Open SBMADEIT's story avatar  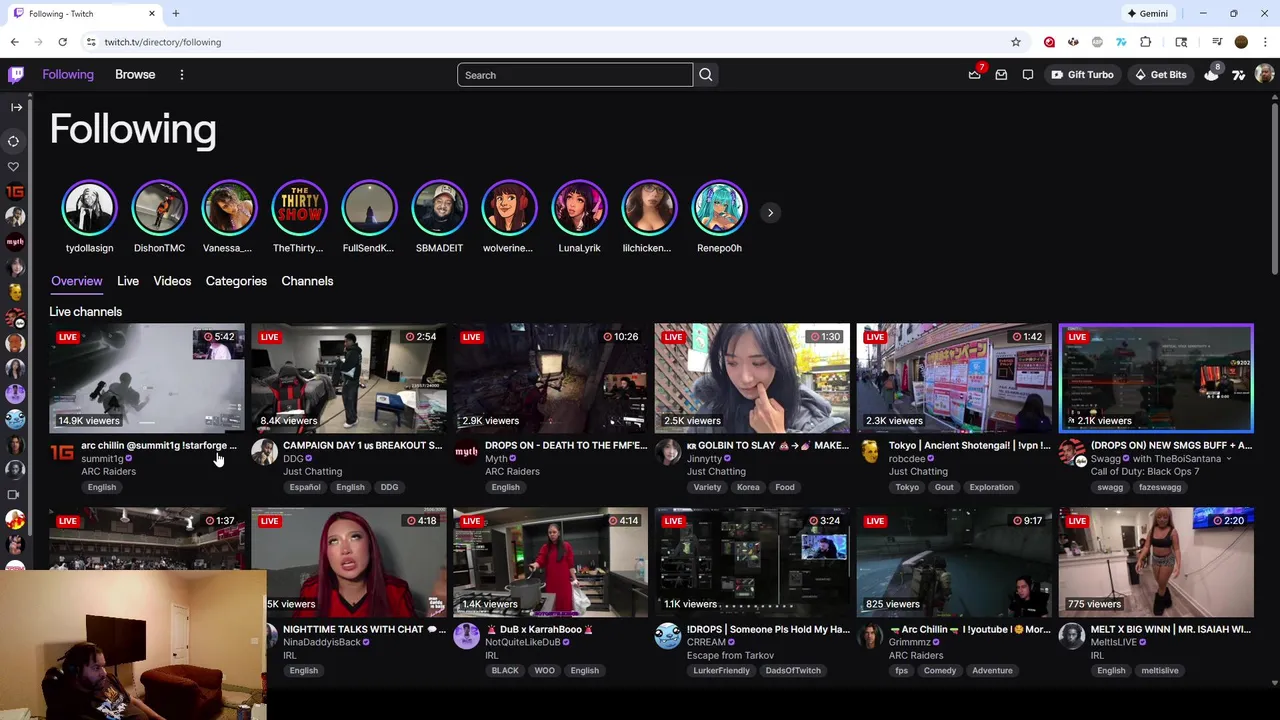tap(439, 208)
